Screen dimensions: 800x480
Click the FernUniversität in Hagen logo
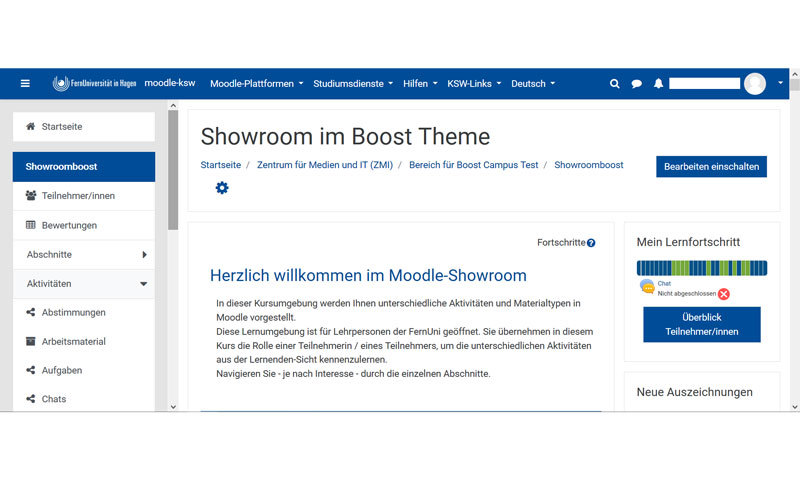94,83
